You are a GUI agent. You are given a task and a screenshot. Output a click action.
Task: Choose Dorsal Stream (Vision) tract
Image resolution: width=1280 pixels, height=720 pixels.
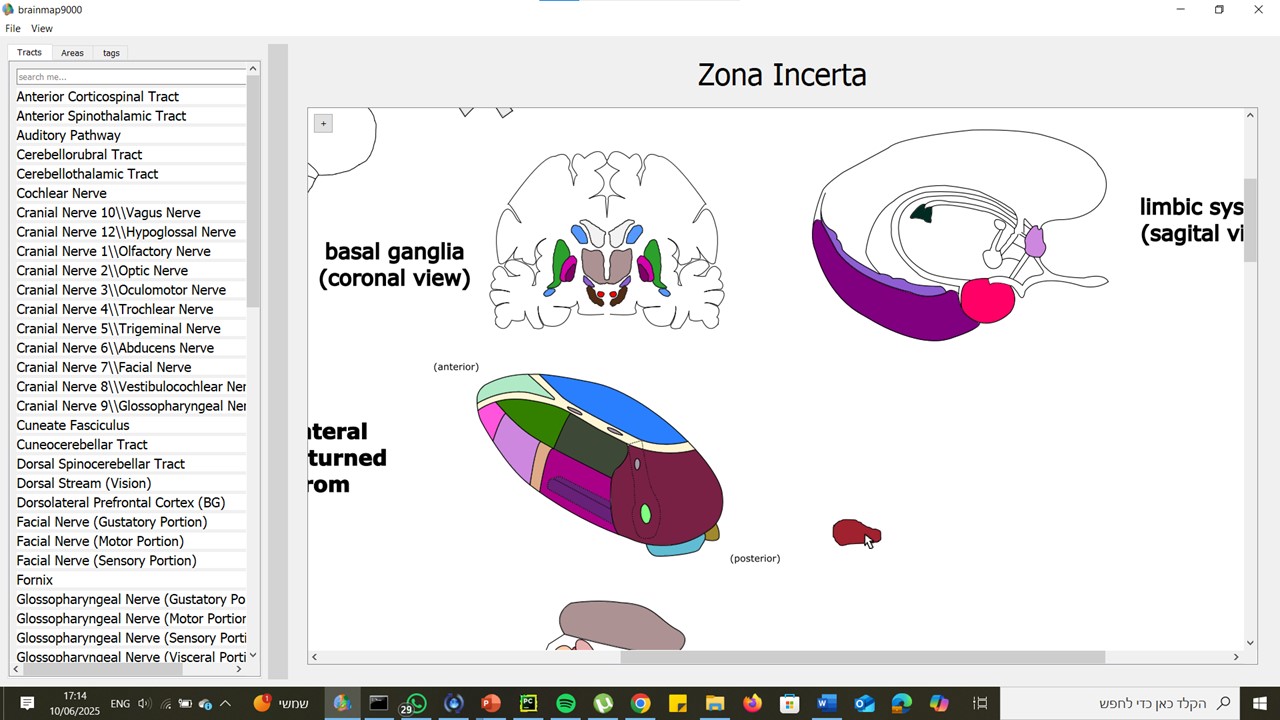coord(84,483)
